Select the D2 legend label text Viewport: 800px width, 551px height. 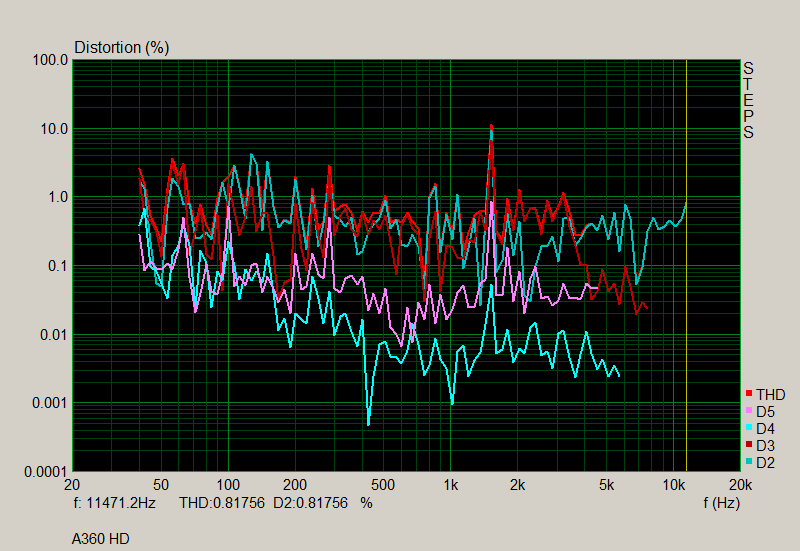tap(765, 462)
